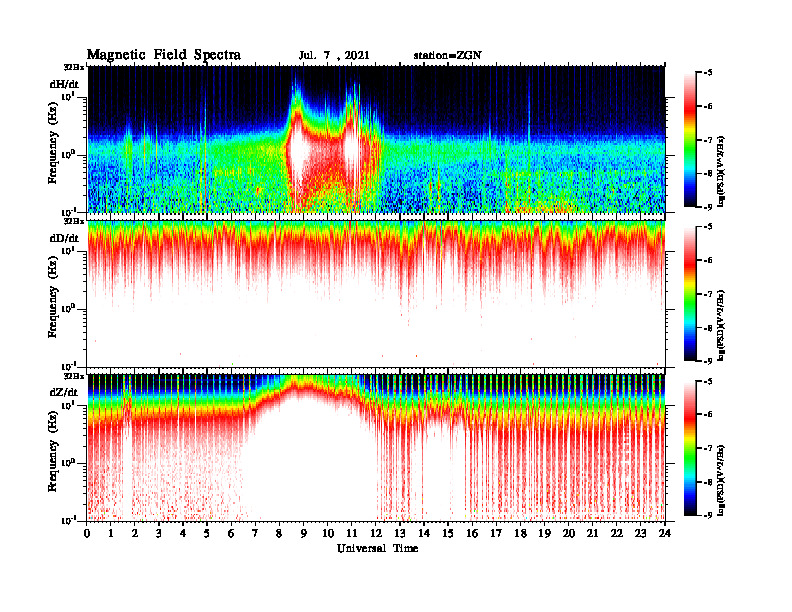This screenshot has height=612, width=792.
Task: Click the "4" tick label on the time axis
Action: (x=183, y=533)
